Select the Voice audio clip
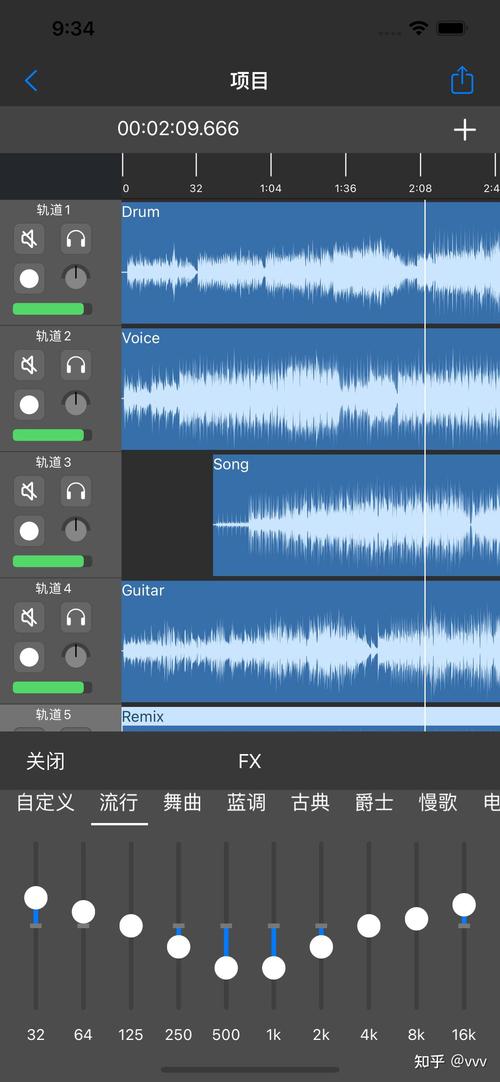The width and height of the screenshot is (500, 1082). (x=310, y=388)
